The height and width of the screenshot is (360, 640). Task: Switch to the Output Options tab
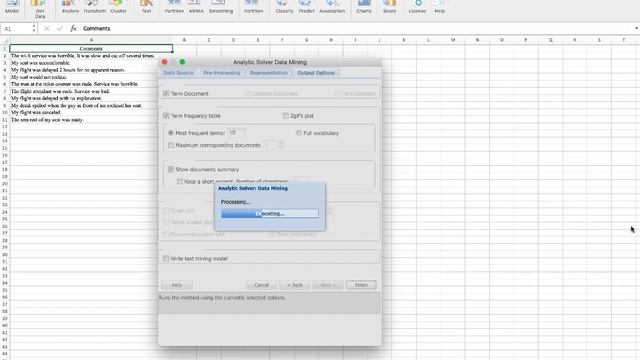[316, 73]
